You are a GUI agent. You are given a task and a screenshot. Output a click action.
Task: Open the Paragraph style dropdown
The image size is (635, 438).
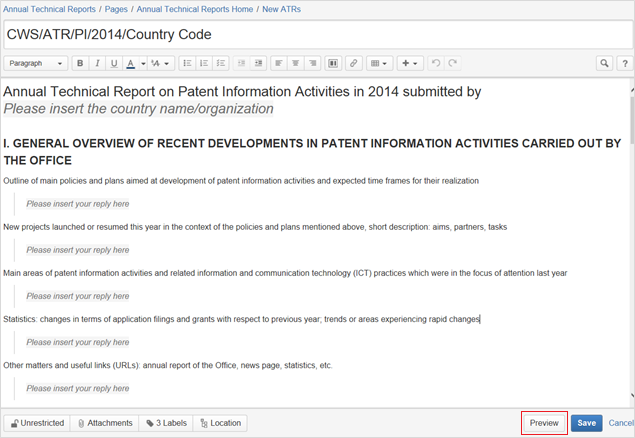(x=35, y=63)
